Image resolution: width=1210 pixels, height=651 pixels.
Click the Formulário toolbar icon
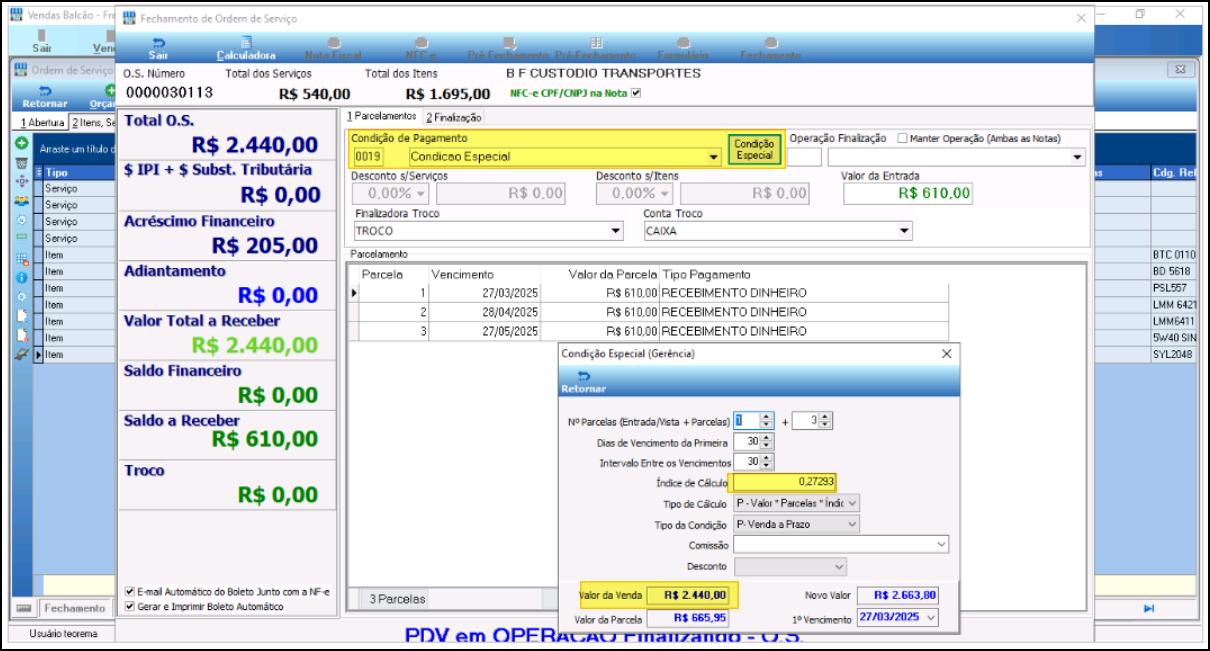pos(682,48)
